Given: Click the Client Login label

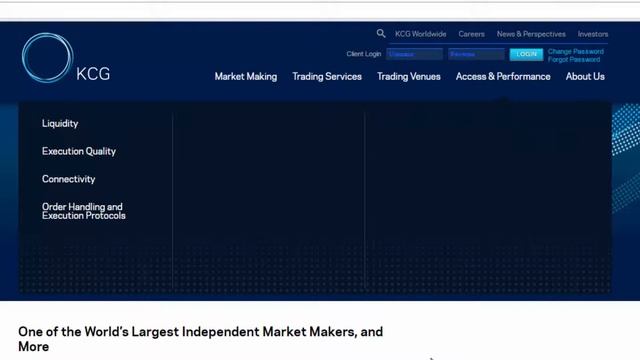Looking at the screenshot, I should [x=364, y=54].
